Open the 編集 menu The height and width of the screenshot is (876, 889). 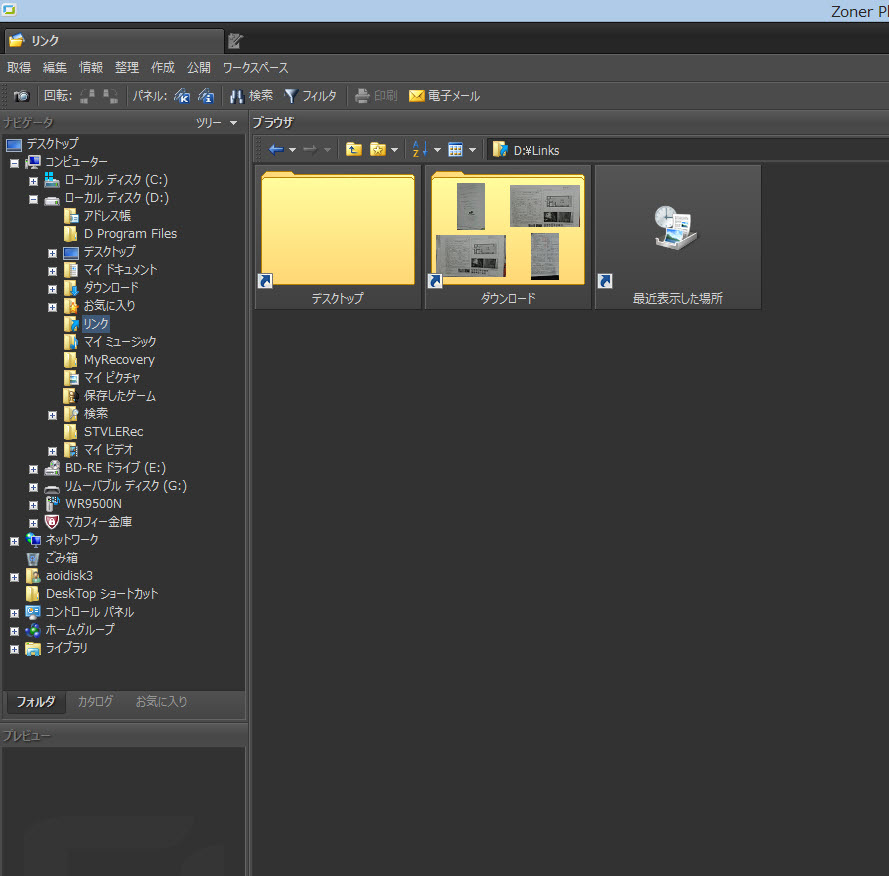[x=54, y=68]
